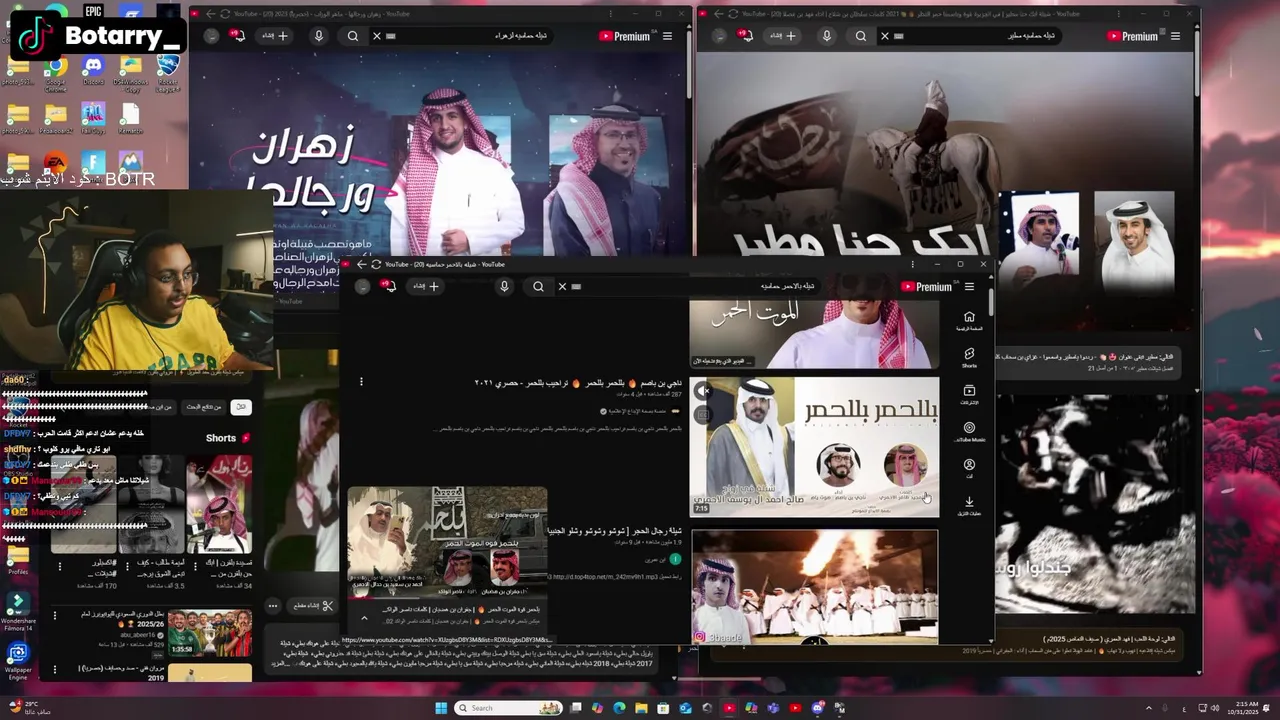This screenshot has width=1280, height=720.
Task: Open the guide menu in the left YouTube window
Action: point(667,36)
